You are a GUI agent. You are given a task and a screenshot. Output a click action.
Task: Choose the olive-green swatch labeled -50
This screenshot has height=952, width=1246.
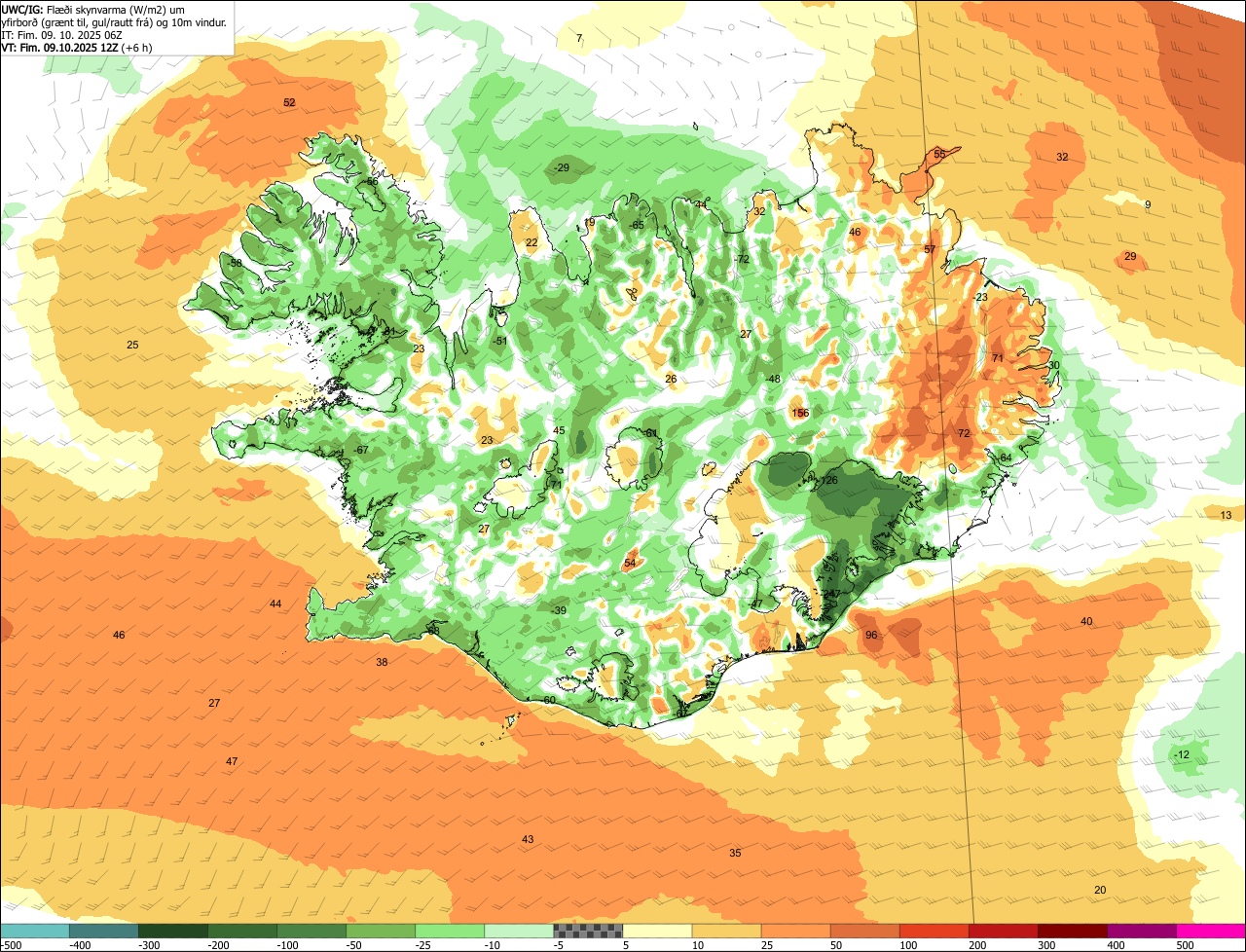click(x=380, y=931)
